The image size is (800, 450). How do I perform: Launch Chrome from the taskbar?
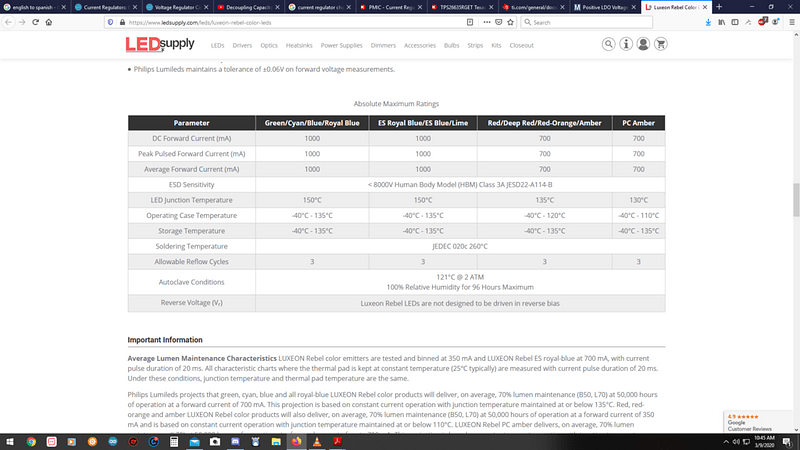(31, 442)
